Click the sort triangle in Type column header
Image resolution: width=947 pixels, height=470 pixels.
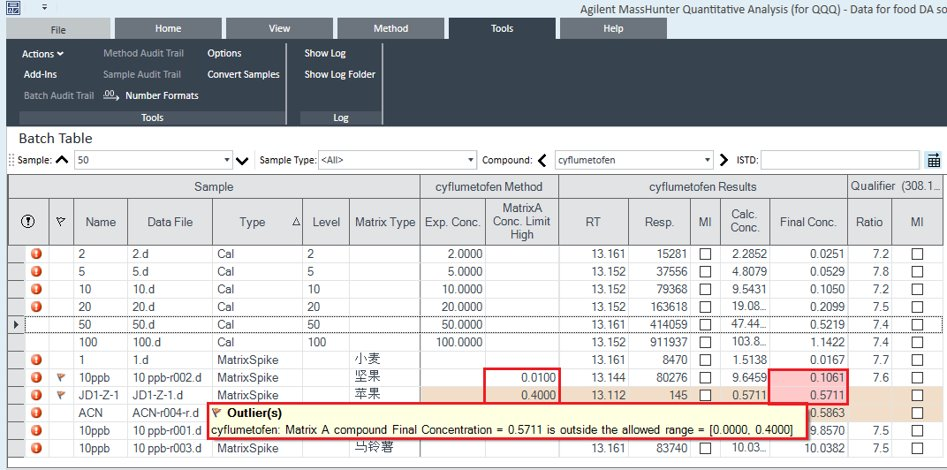click(x=296, y=222)
